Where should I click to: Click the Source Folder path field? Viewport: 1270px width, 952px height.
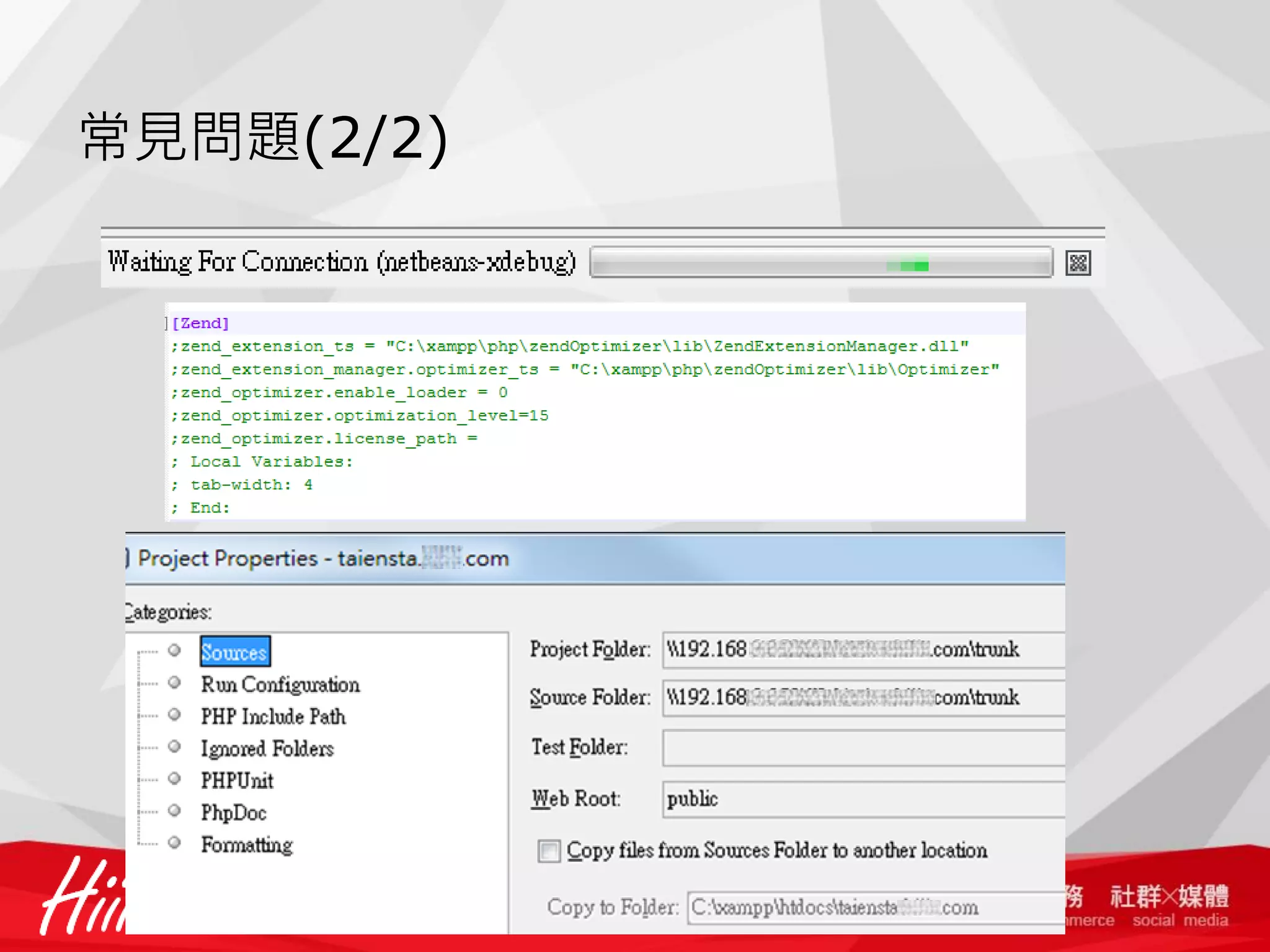click(x=862, y=699)
